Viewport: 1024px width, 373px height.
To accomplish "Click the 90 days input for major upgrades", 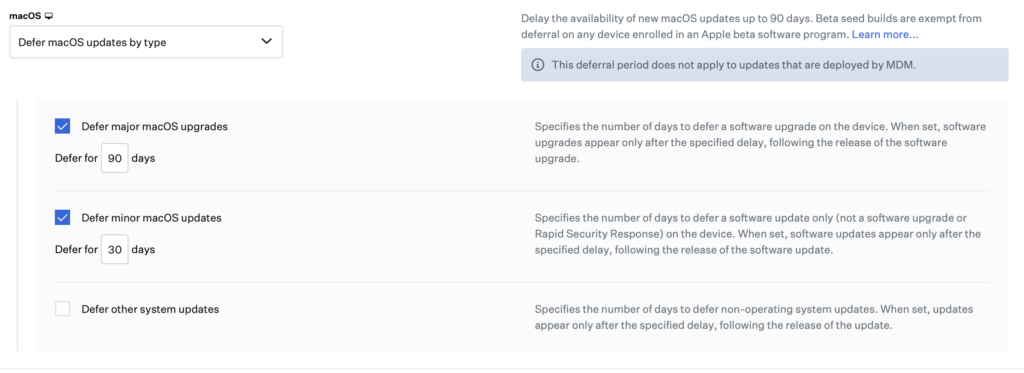I will click(x=115, y=158).
